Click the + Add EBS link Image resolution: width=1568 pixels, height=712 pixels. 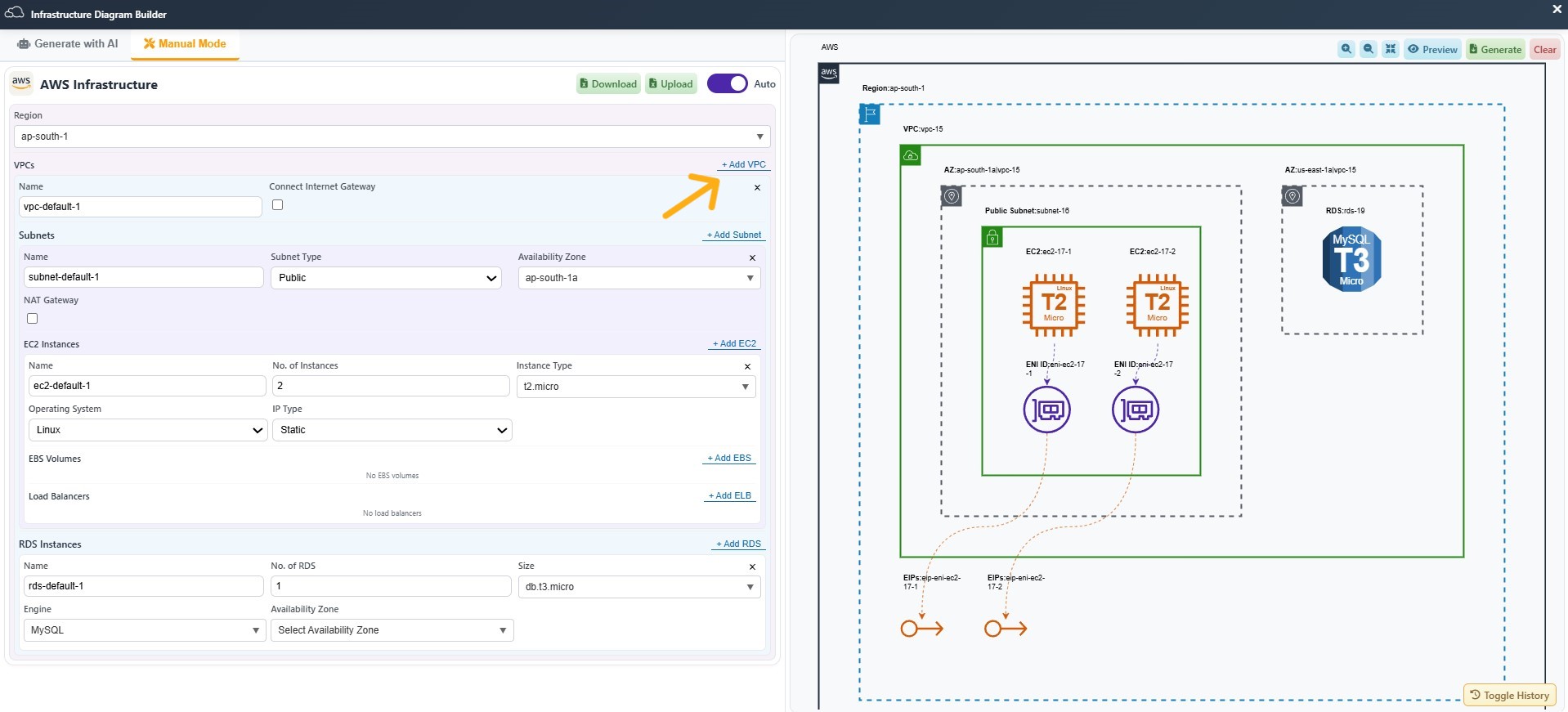[729, 458]
